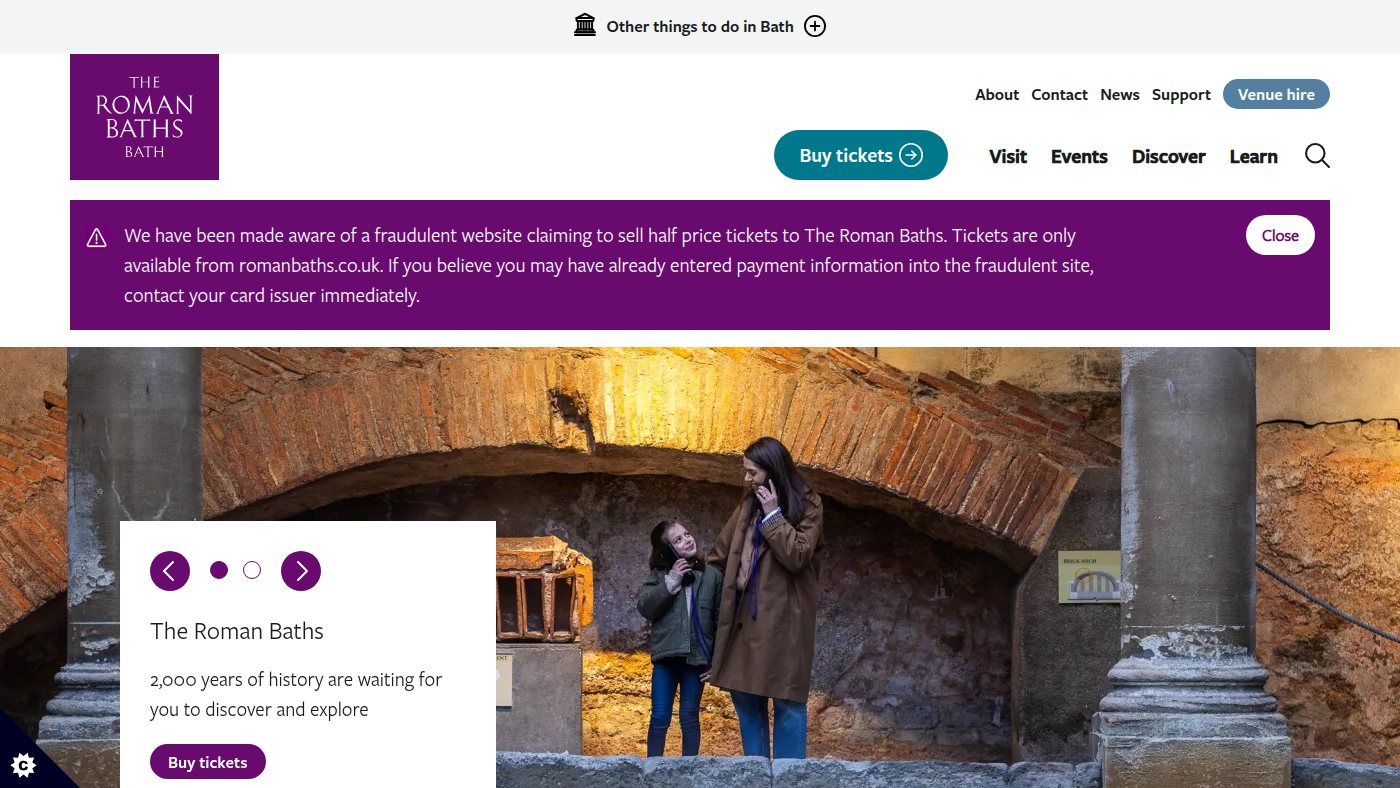Image resolution: width=1400 pixels, height=788 pixels.
Task: Select the first carousel slide dot
Action: pyautogui.click(x=219, y=570)
